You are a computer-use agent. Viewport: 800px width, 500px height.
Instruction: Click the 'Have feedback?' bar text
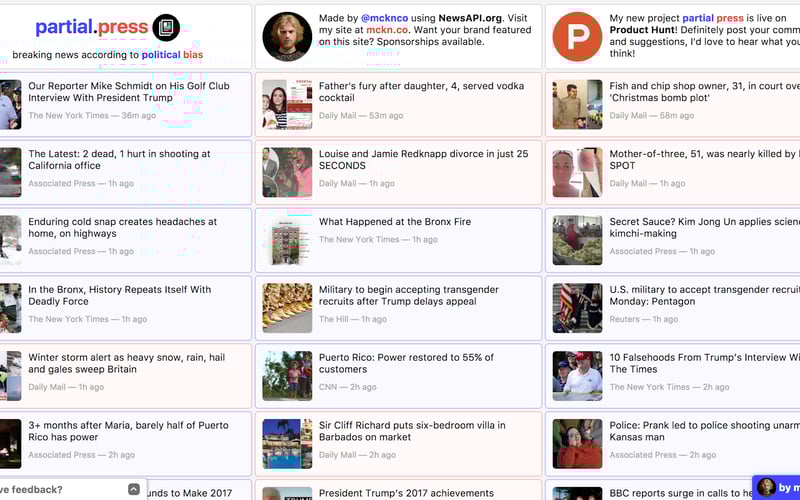click(31, 489)
